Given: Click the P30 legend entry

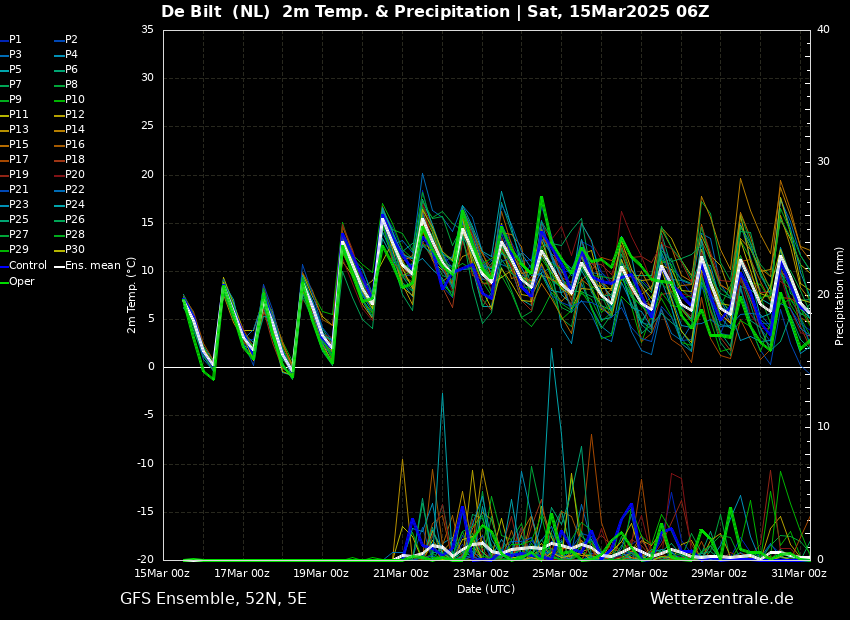Looking at the screenshot, I should (74, 250).
